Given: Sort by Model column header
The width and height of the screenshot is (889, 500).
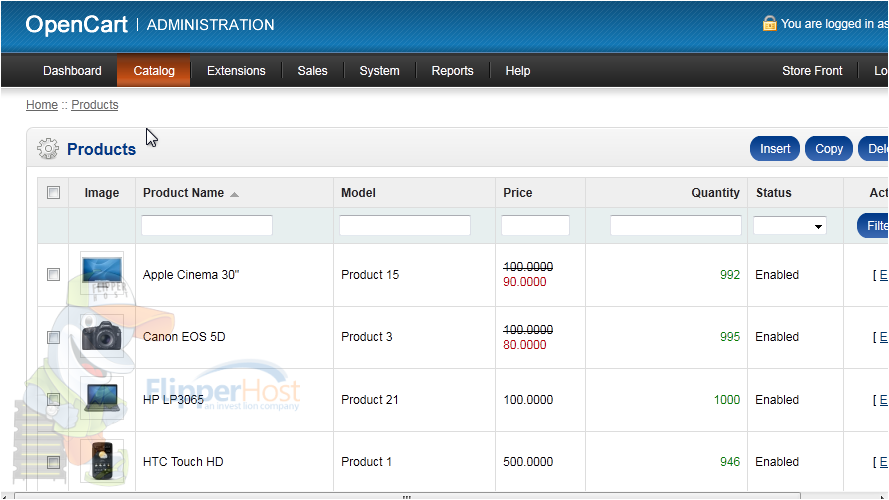Looking at the screenshot, I should pos(358,193).
